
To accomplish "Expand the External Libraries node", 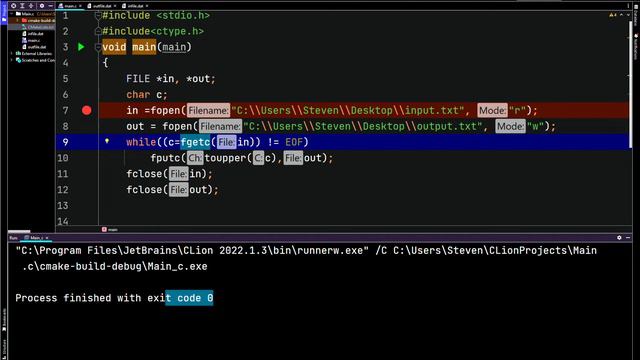I will click(x=11, y=53).
